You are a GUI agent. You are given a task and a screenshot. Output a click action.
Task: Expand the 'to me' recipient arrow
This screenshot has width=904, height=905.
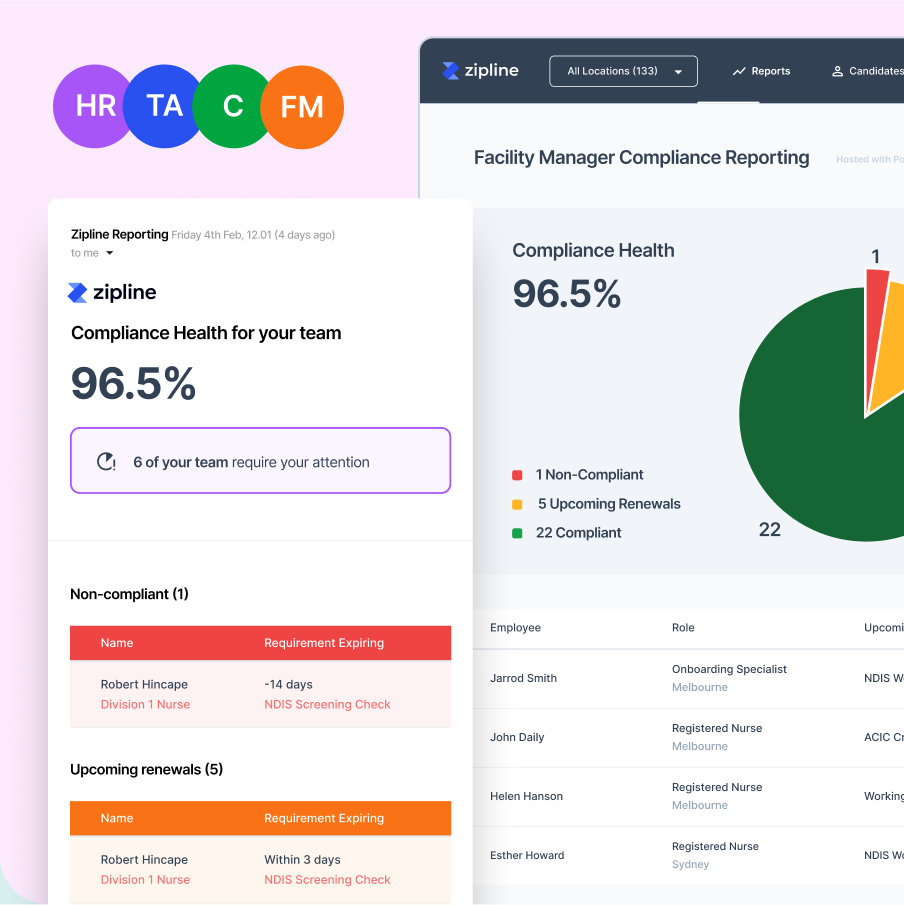pos(110,253)
